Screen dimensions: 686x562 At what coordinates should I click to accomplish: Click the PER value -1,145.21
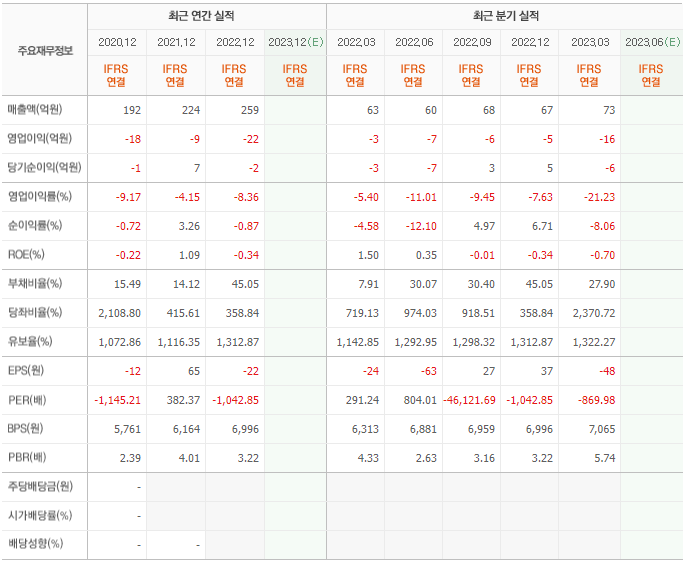(118, 400)
